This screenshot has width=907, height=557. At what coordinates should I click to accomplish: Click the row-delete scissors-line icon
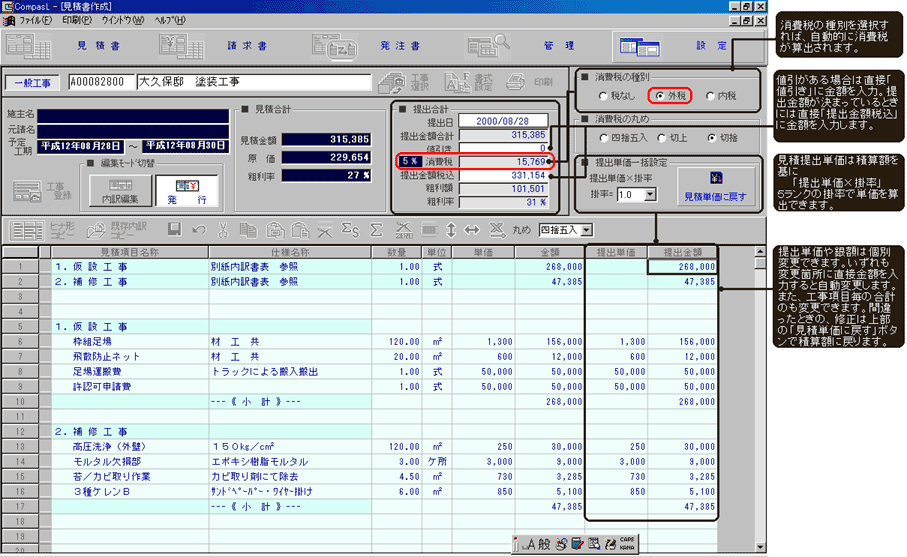click(x=325, y=230)
